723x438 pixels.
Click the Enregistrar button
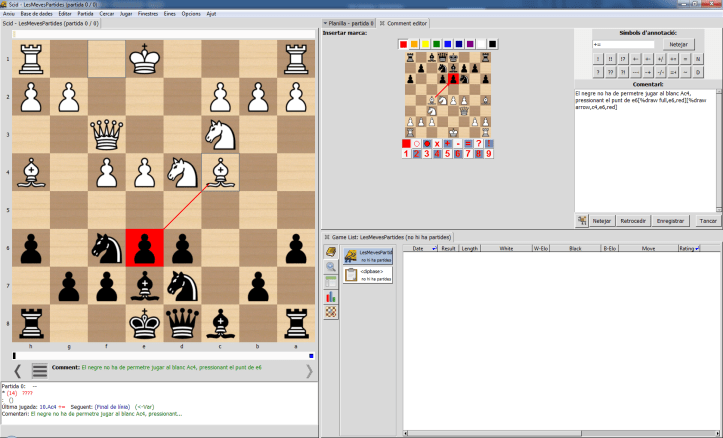point(670,220)
